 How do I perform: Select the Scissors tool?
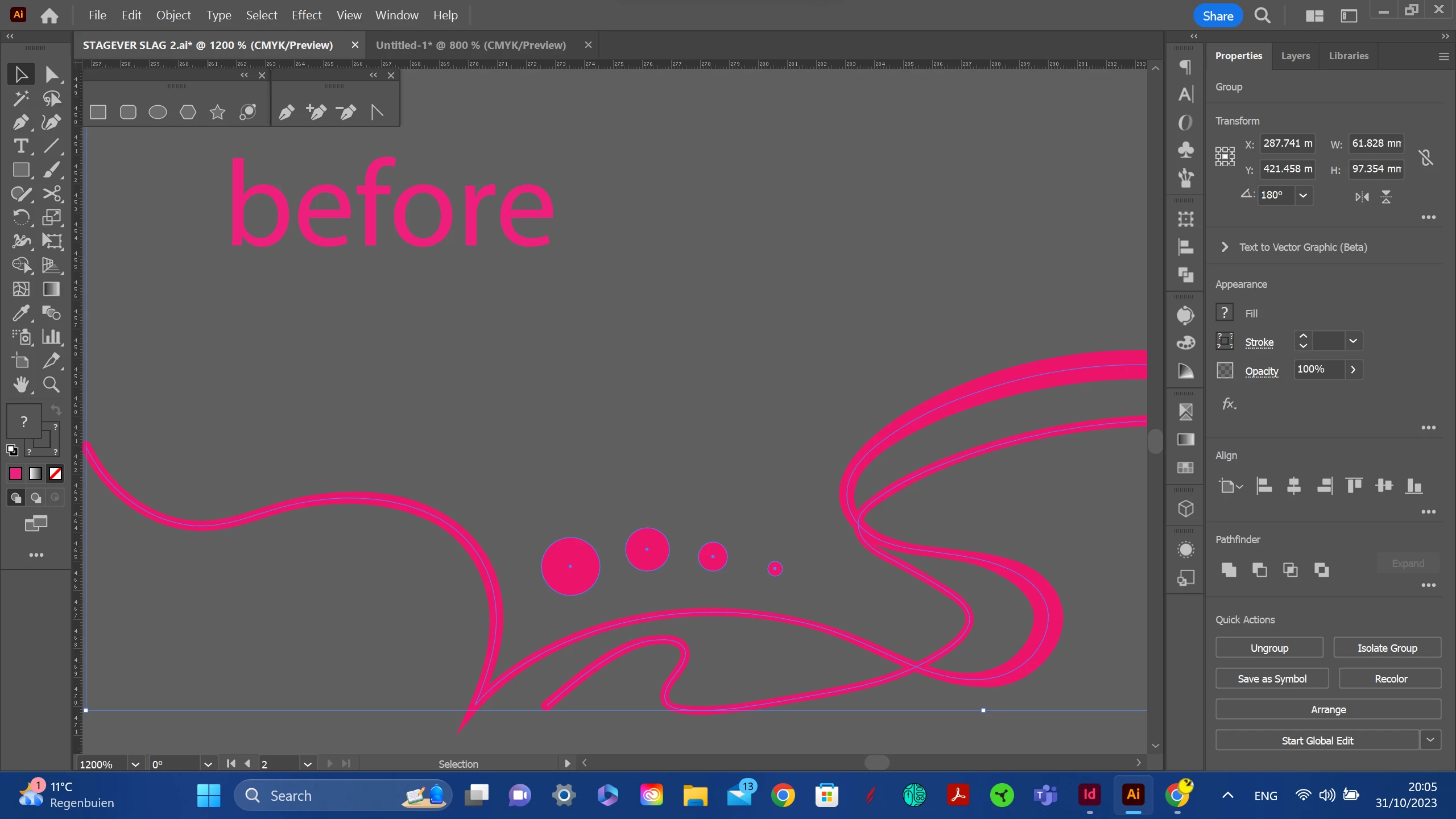pos(52,194)
